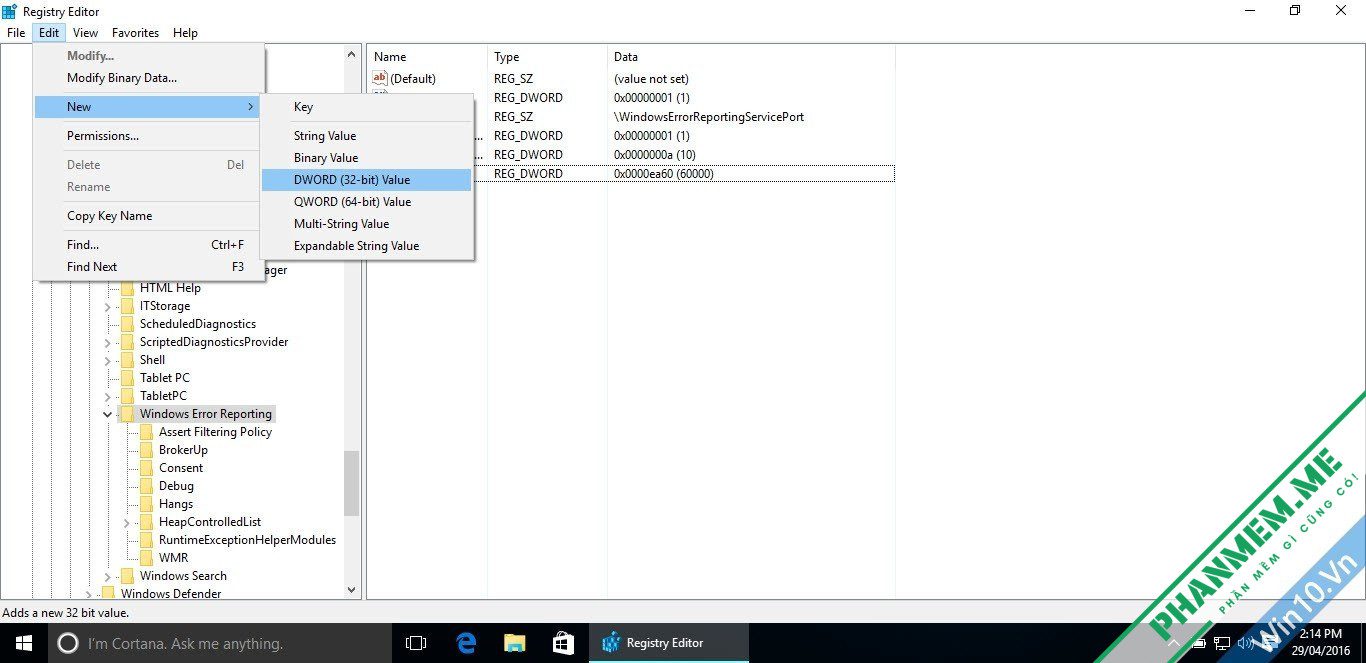Click the tree pane vertical scrollbar thumb
This screenshot has width=1366, height=663.
[x=351, y=482]
